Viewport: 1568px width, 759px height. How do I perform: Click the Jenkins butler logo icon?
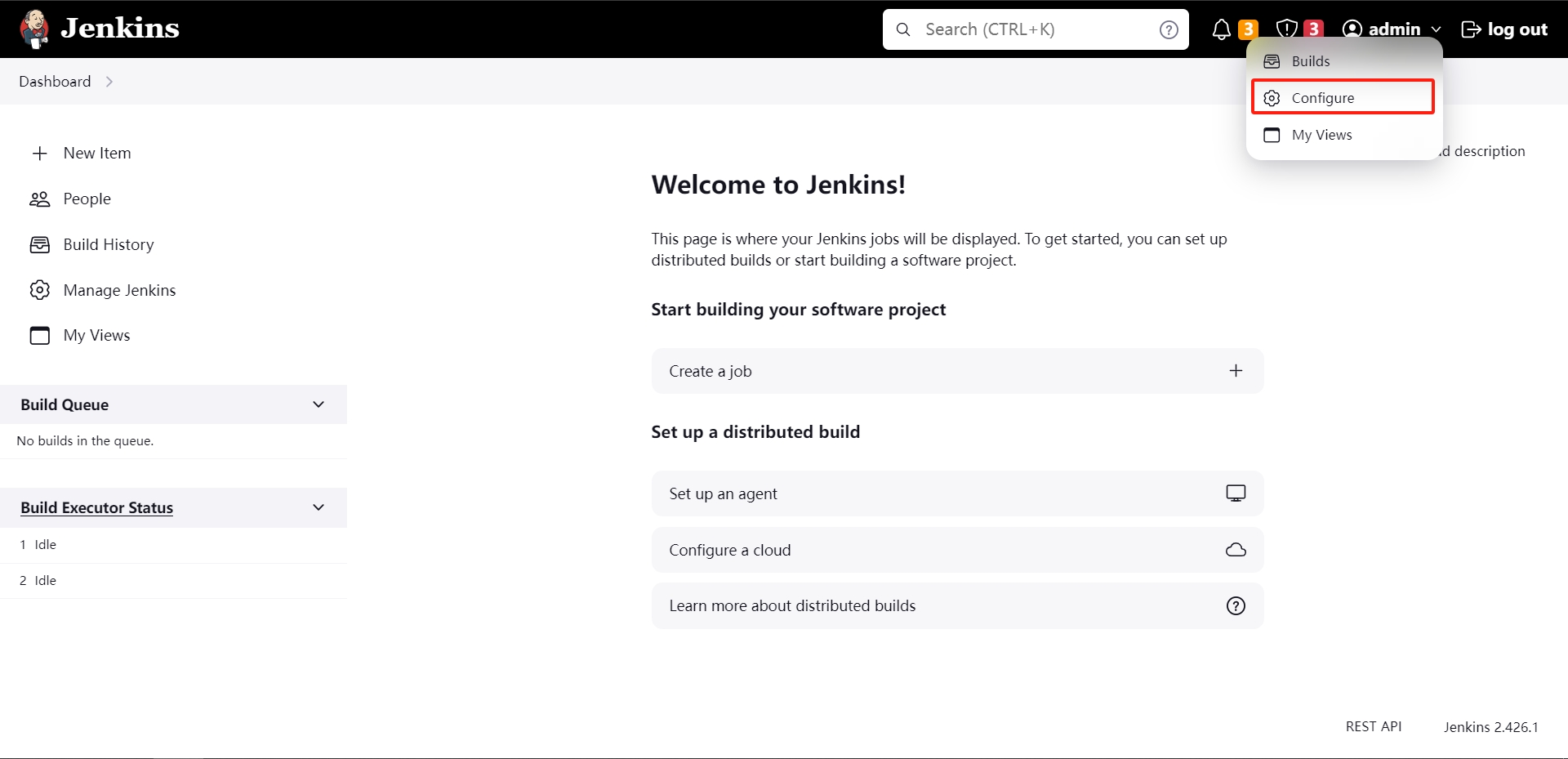34,29
